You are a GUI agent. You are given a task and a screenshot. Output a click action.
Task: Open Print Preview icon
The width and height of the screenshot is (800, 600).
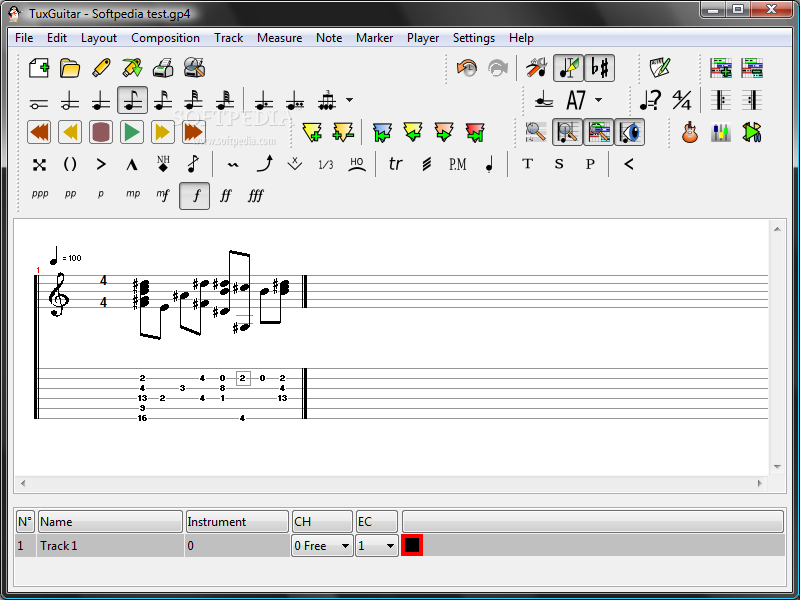[x=194, y=68]
